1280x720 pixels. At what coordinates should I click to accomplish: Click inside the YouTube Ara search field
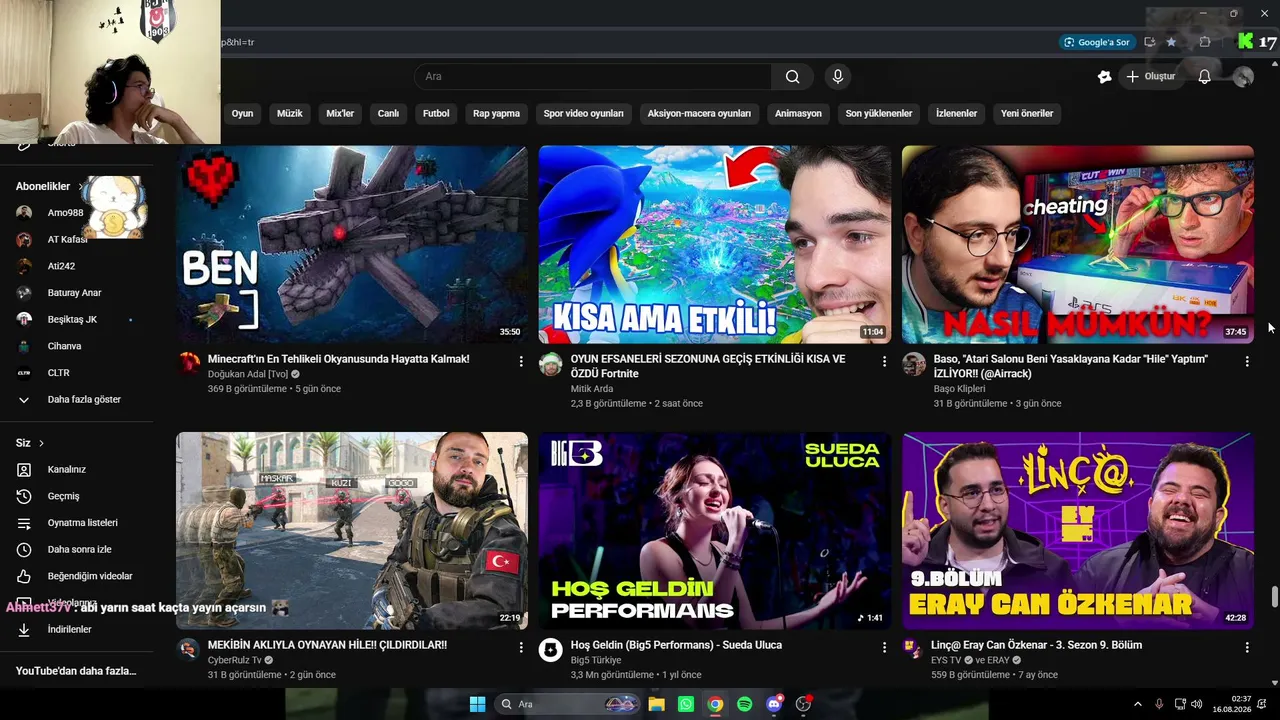(x=593, y=77)
